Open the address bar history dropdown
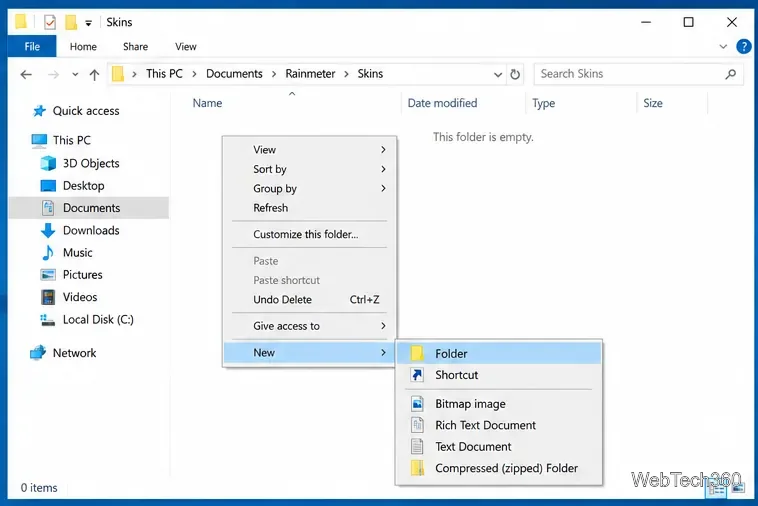The height and width of the screenshot is (506, 758). pyautogui.click(x=497, y=74)
